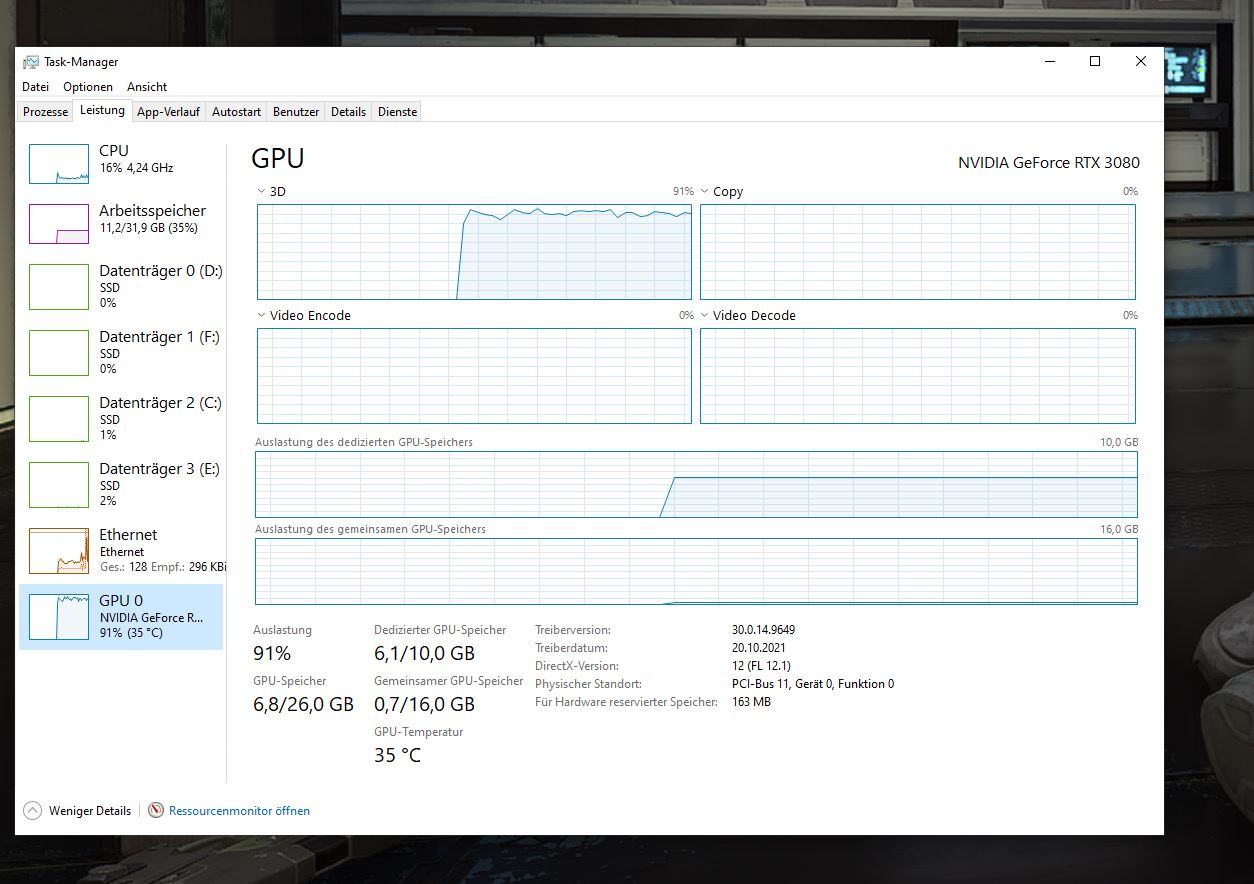Open the Details tab
Screen dimensions: 1254x884
point(348,112)
